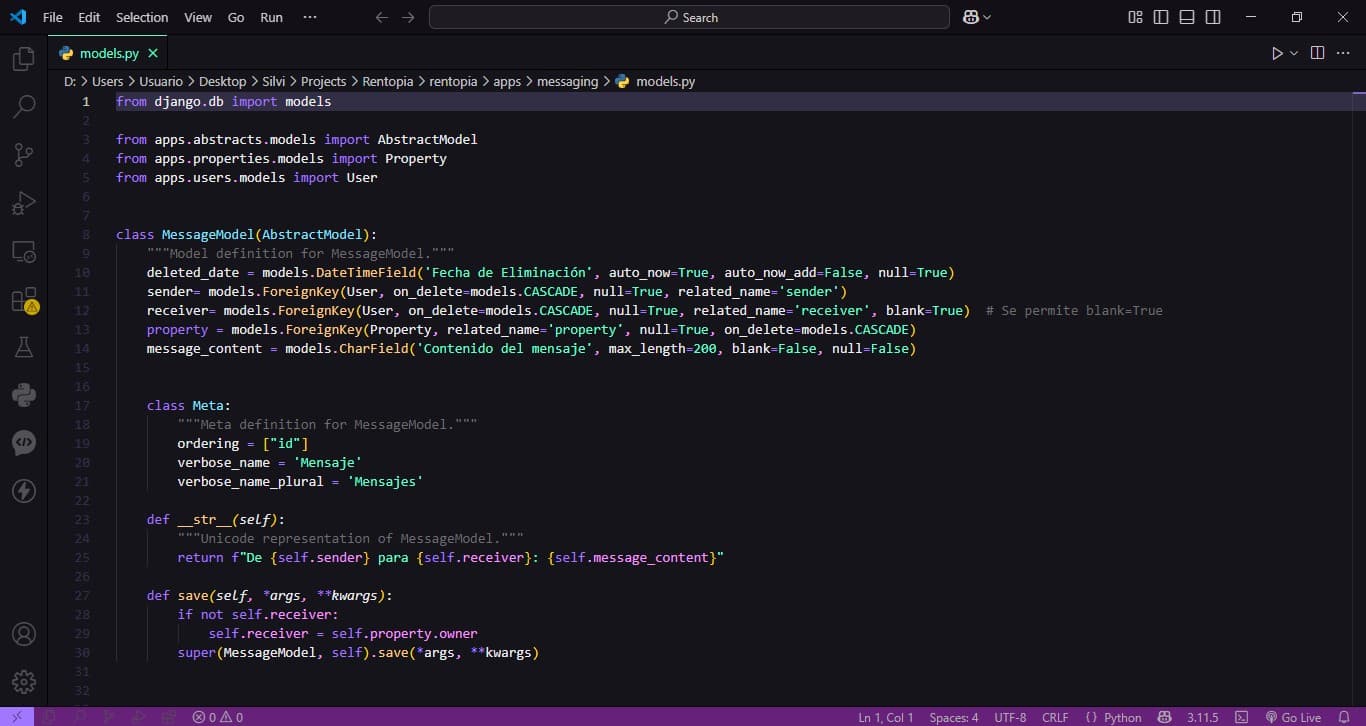The width and height of the screenshot is (1366, 726).
Task: Open the File menu
Action: (52, 17)
